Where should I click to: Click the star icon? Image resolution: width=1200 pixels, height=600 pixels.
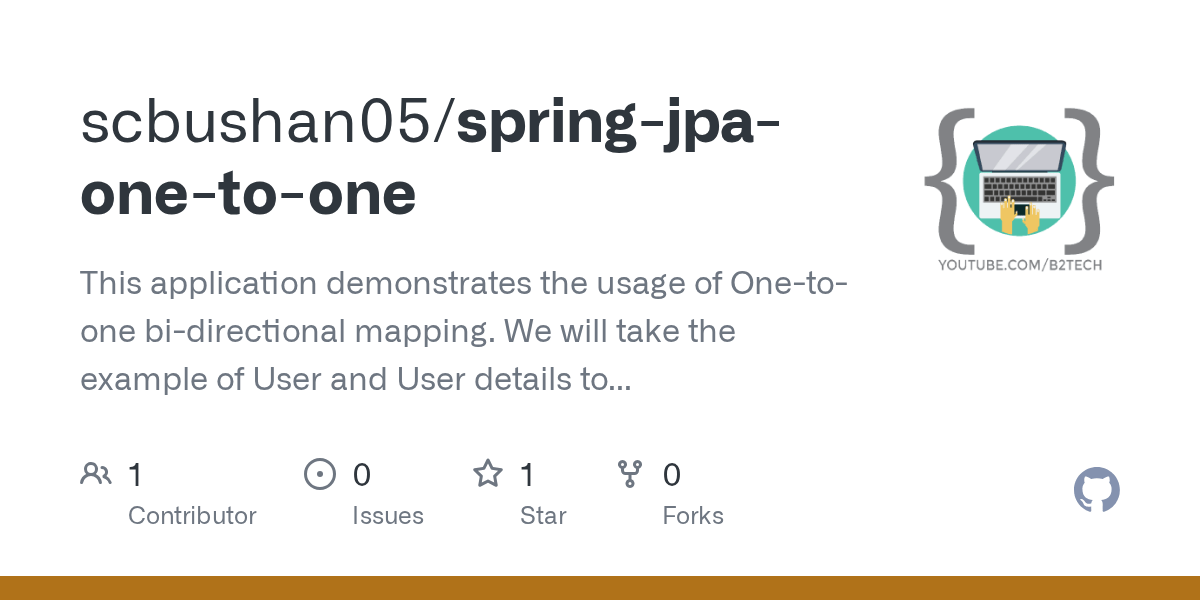pos(487,474)
